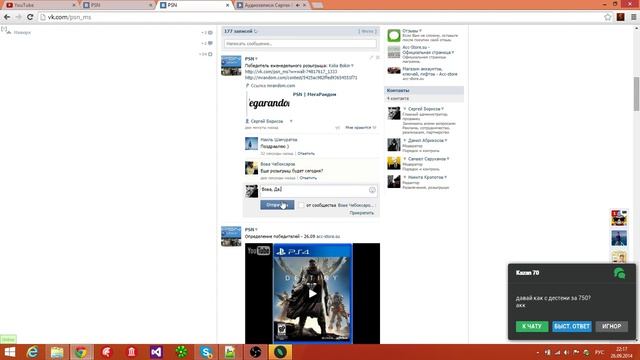Click the PSN group avatar on top post
Viewport: 640px width, 360px height.
click(231, 66)
